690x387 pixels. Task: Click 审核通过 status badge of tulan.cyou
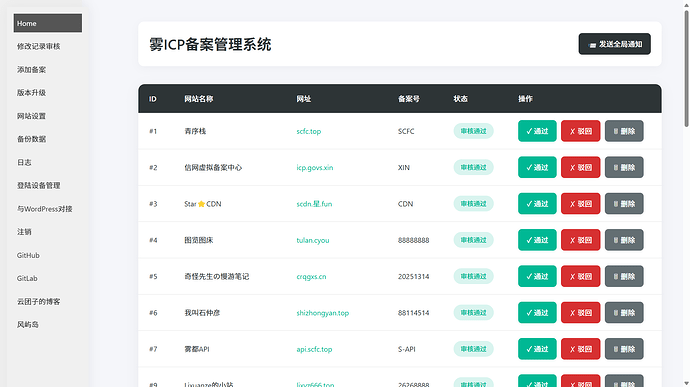[x=473, y=240]
